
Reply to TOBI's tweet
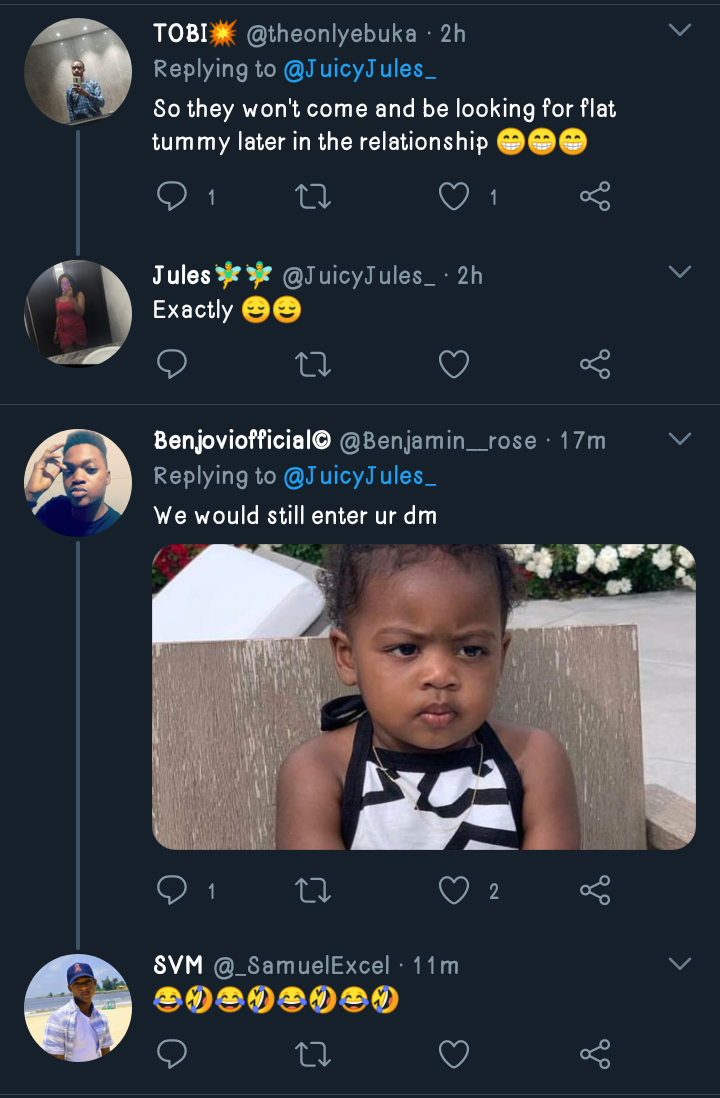(173, 197)
